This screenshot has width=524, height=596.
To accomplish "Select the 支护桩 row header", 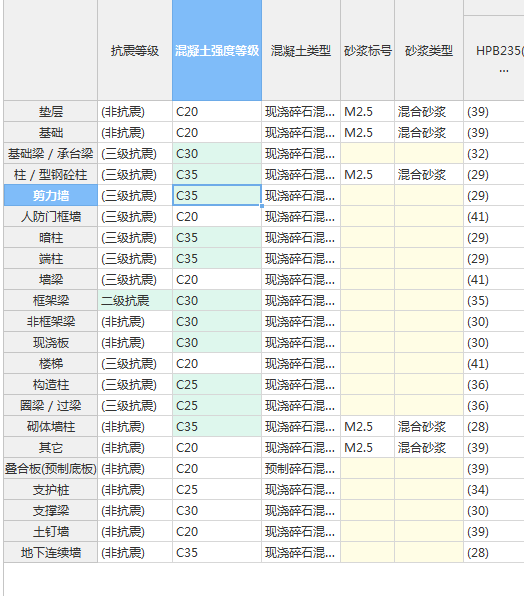I will 51,490.
